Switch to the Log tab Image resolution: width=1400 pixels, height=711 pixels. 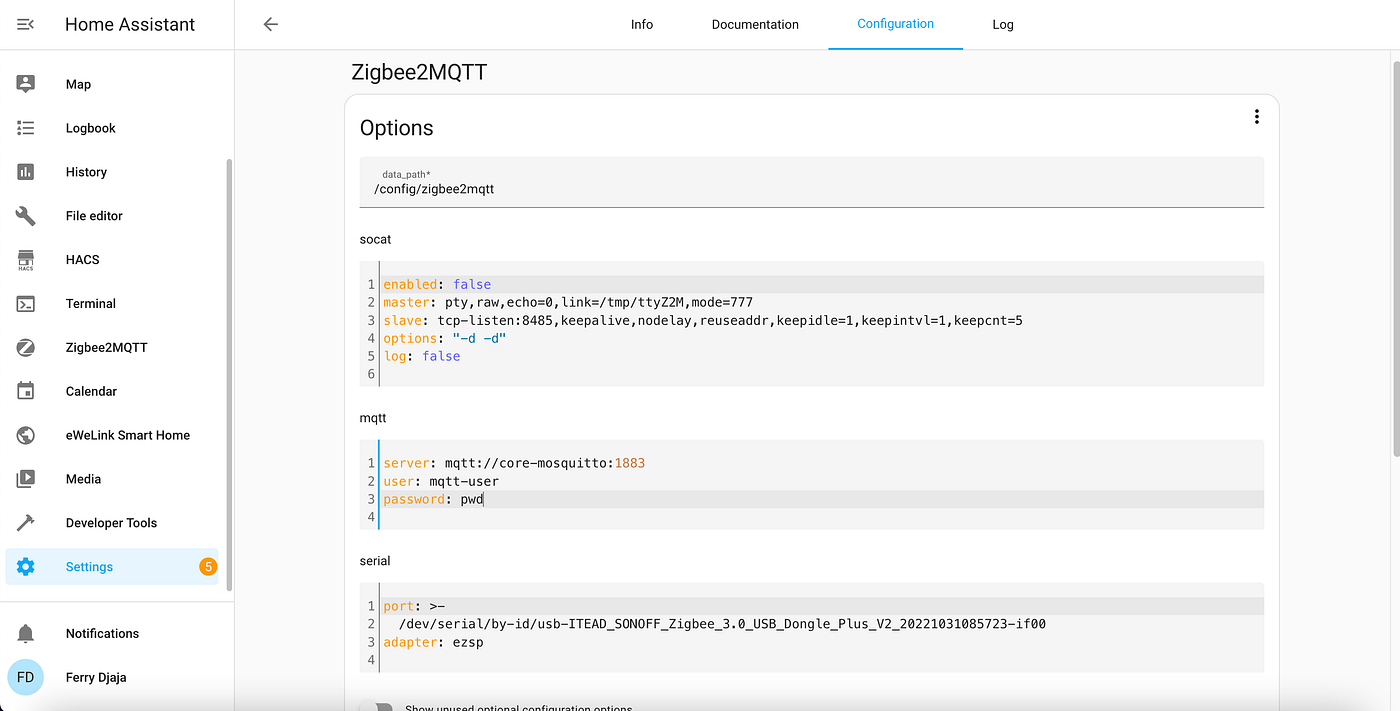1003,24
